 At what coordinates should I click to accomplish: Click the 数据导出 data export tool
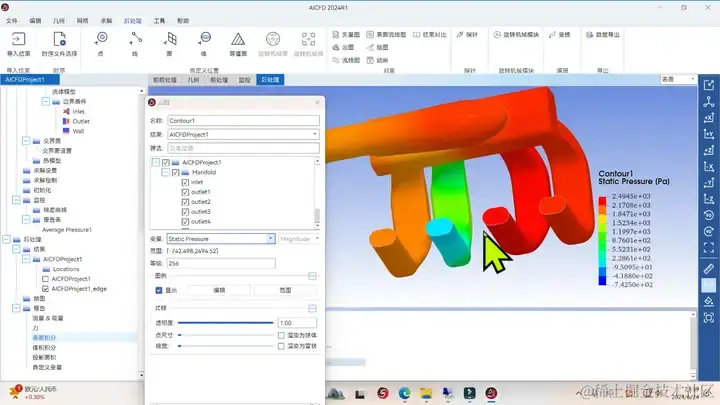point(603,34)
